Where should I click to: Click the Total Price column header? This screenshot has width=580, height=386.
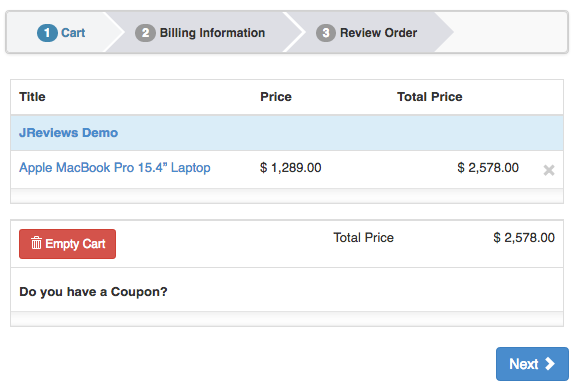(x=429, y=97)
